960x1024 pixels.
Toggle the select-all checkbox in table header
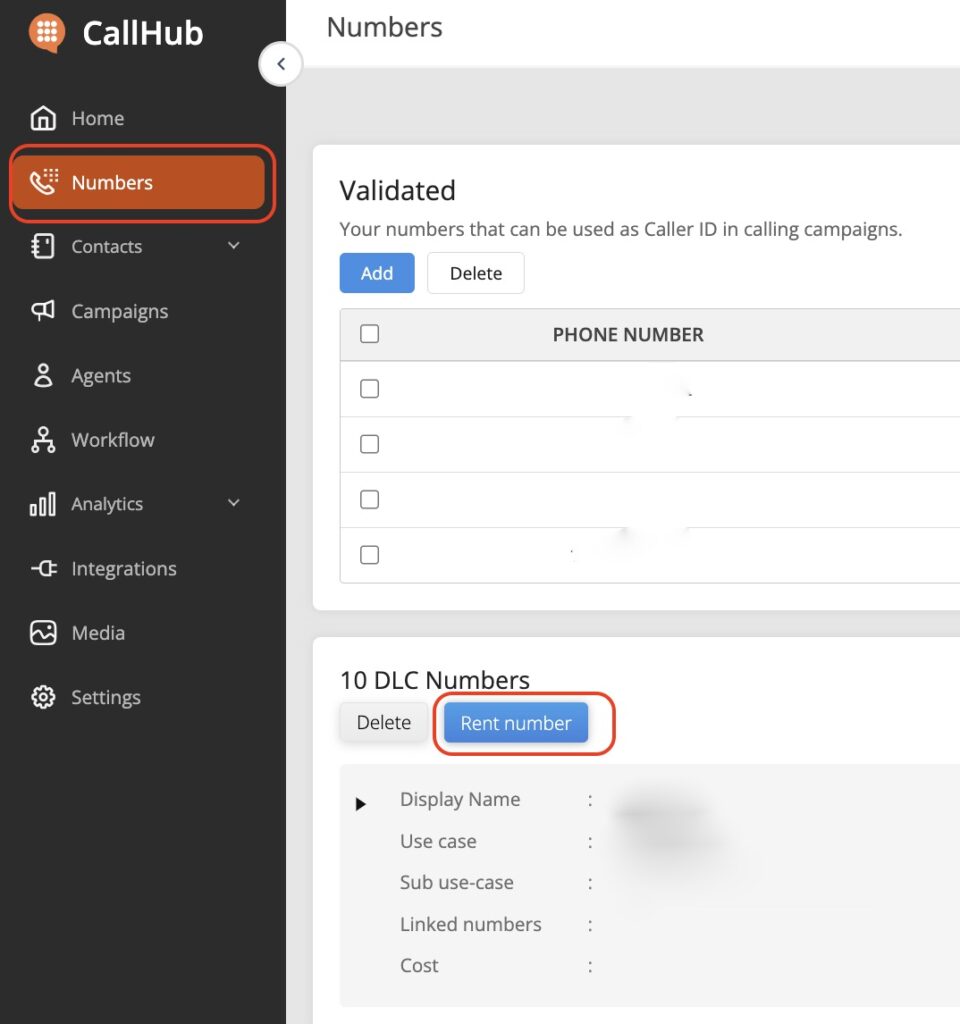click(x=369, y=334)
